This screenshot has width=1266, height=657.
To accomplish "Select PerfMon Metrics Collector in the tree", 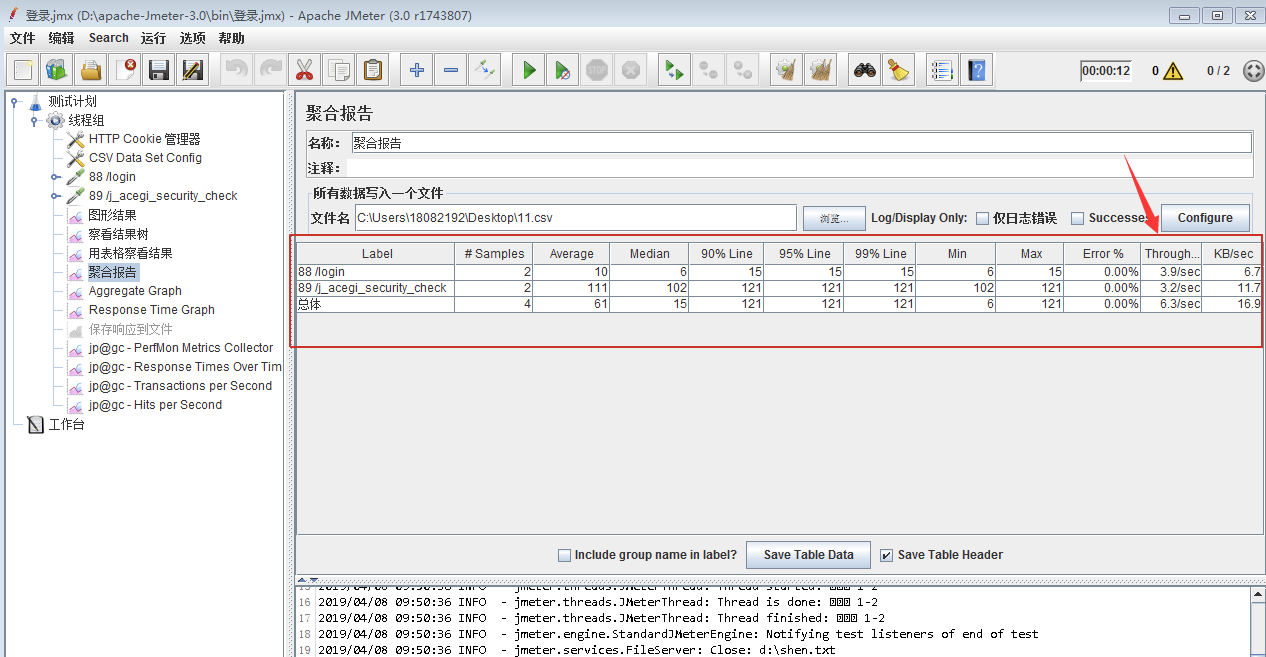I will pyautogui.click(x=180, y=348).
